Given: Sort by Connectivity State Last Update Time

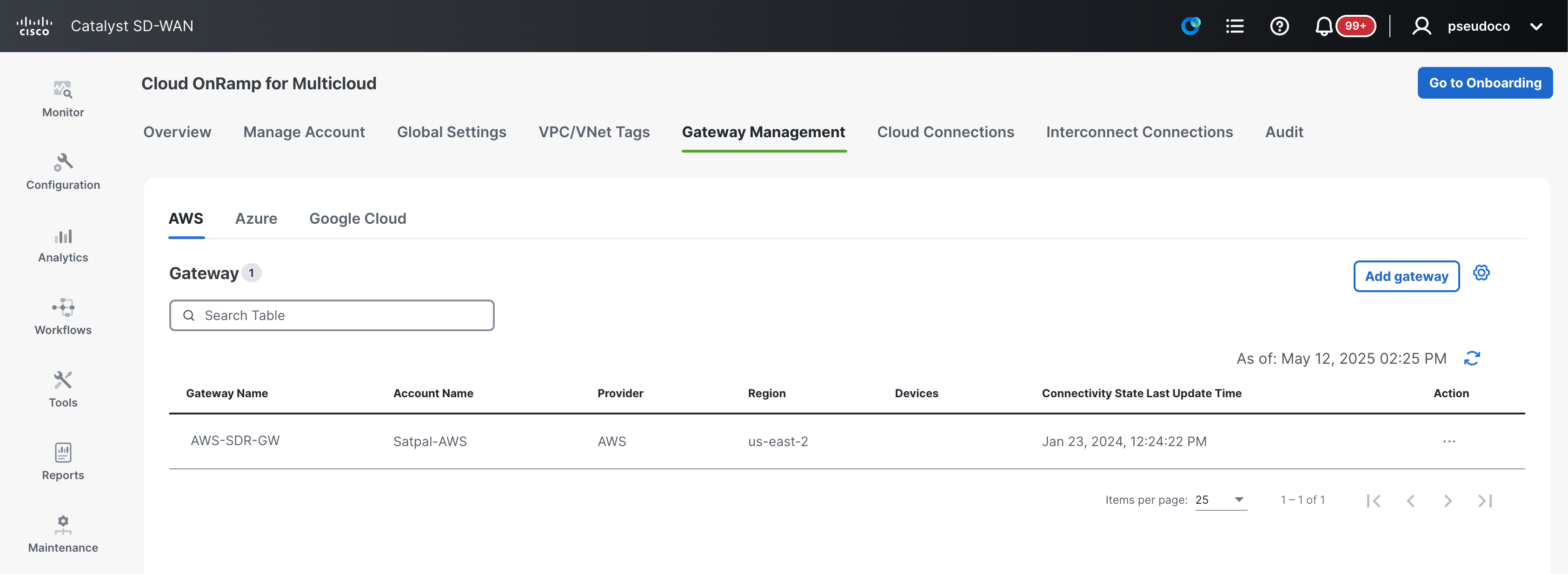Looking at the screenshot, I should click(x=1141, y=393).
